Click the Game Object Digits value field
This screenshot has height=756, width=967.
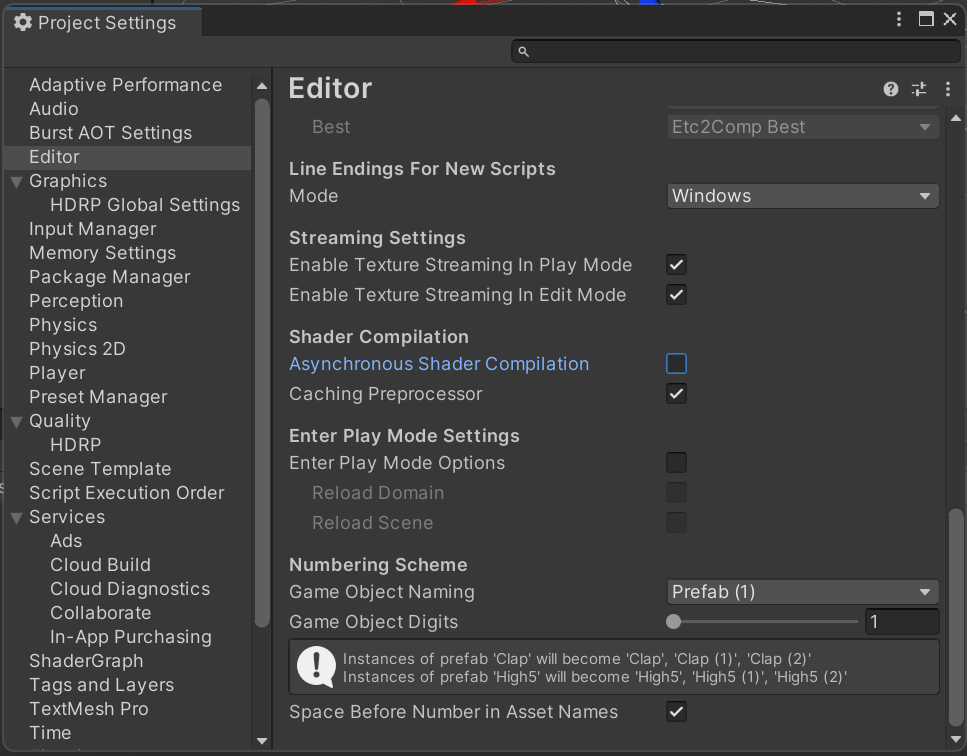pyautogui.click(x=902, y=622)
